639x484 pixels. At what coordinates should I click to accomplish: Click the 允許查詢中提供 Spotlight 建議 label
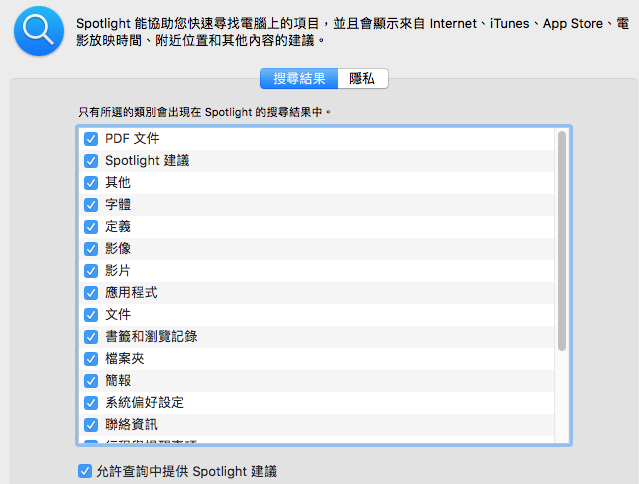[x=187, y=471]
